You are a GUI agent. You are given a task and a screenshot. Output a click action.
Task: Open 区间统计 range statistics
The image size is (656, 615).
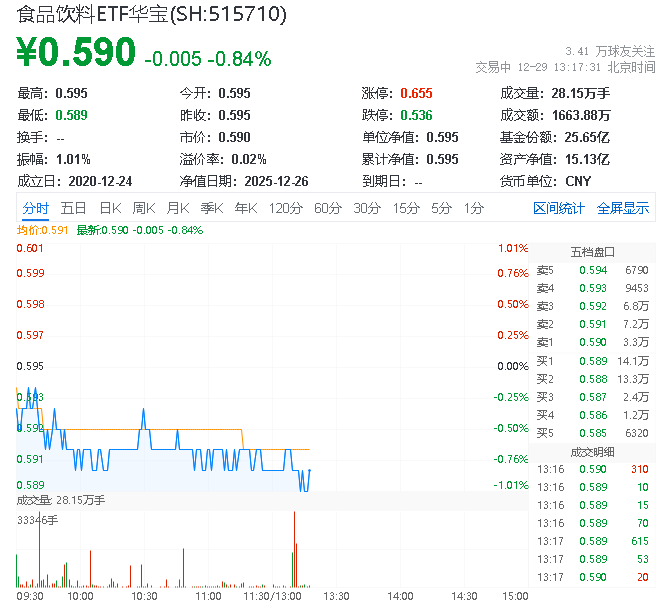point(558,208)
